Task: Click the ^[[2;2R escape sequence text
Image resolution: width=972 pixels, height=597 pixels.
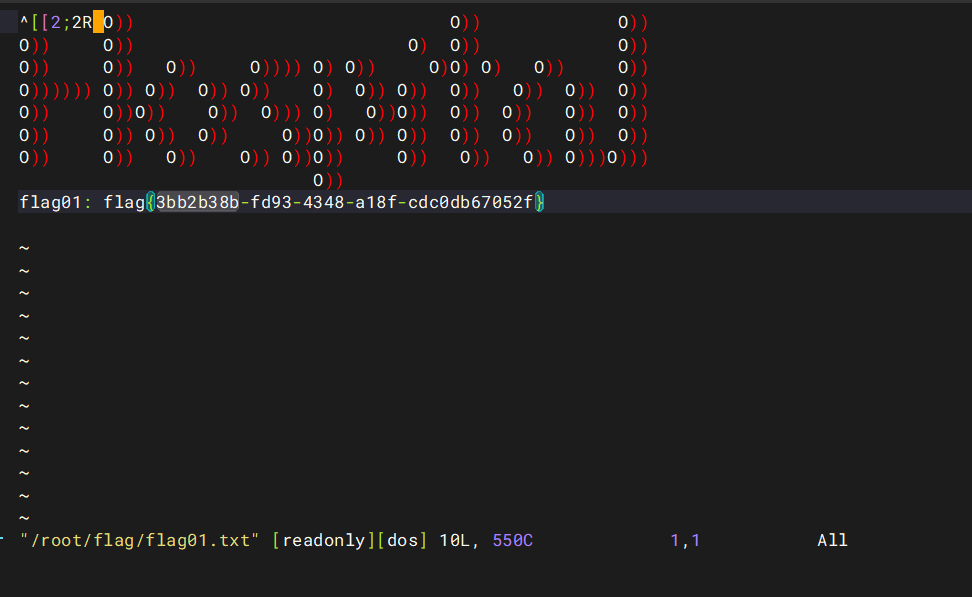Action: [x=55, y=22]
